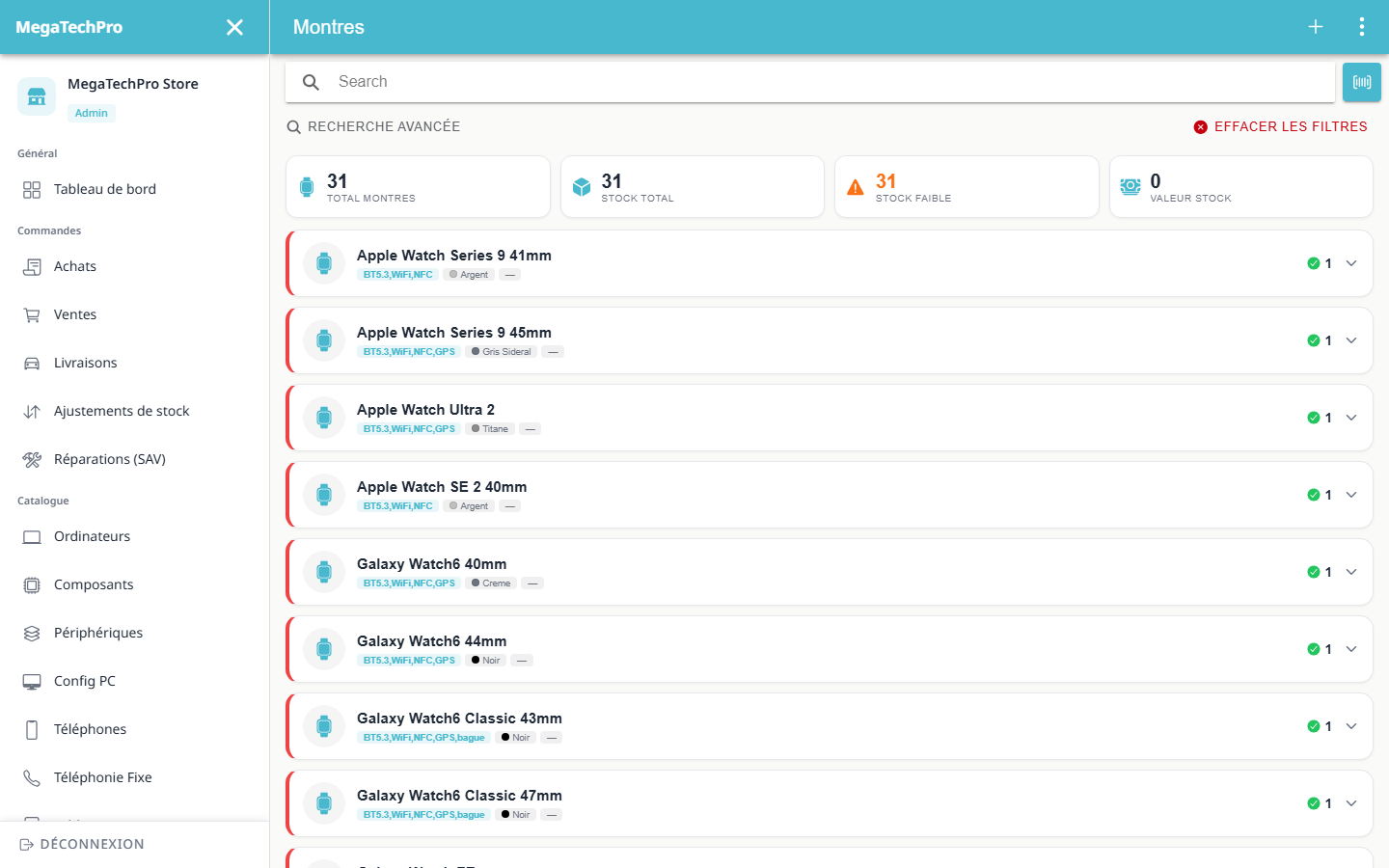Click the watch icon for Galaxy Watch6 Classic 47mm
The width and height of the screenshot is (1389, 868).
tap(324, 803)
